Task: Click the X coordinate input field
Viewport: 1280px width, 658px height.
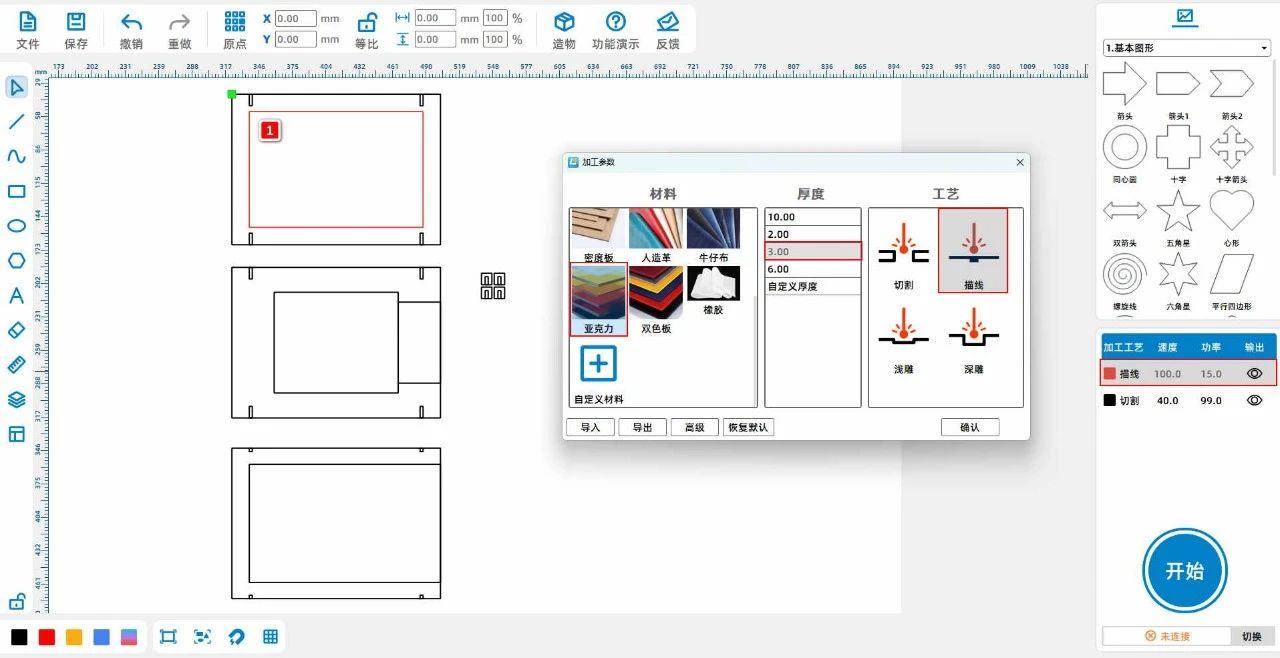Action: (295, 18)
